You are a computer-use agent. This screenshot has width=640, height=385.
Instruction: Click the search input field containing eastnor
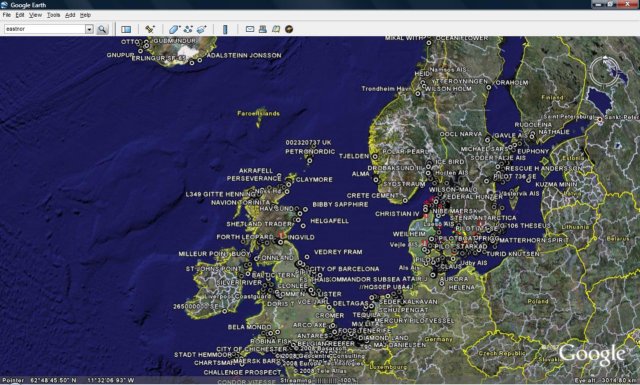tap(44, 29)
